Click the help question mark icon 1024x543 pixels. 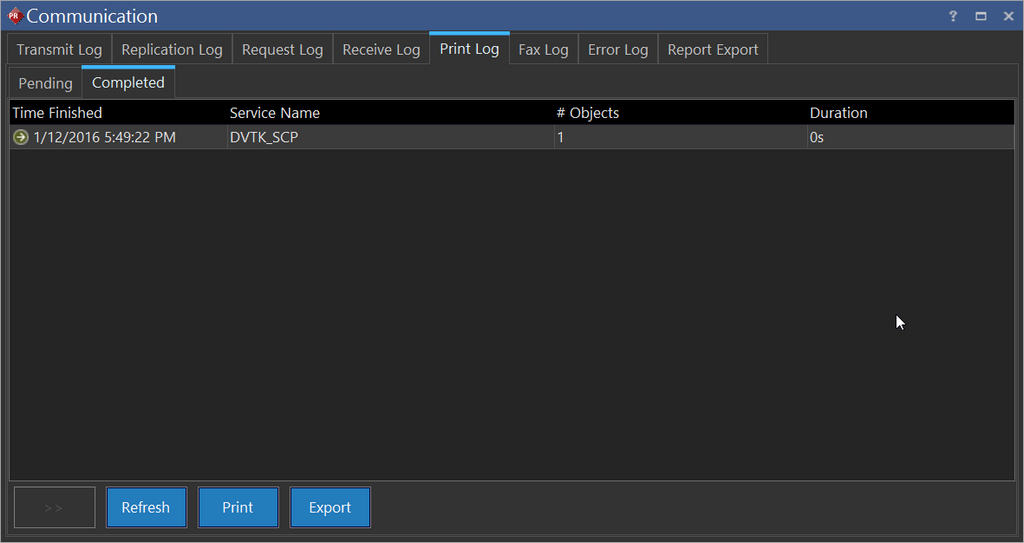pos(953,16)
